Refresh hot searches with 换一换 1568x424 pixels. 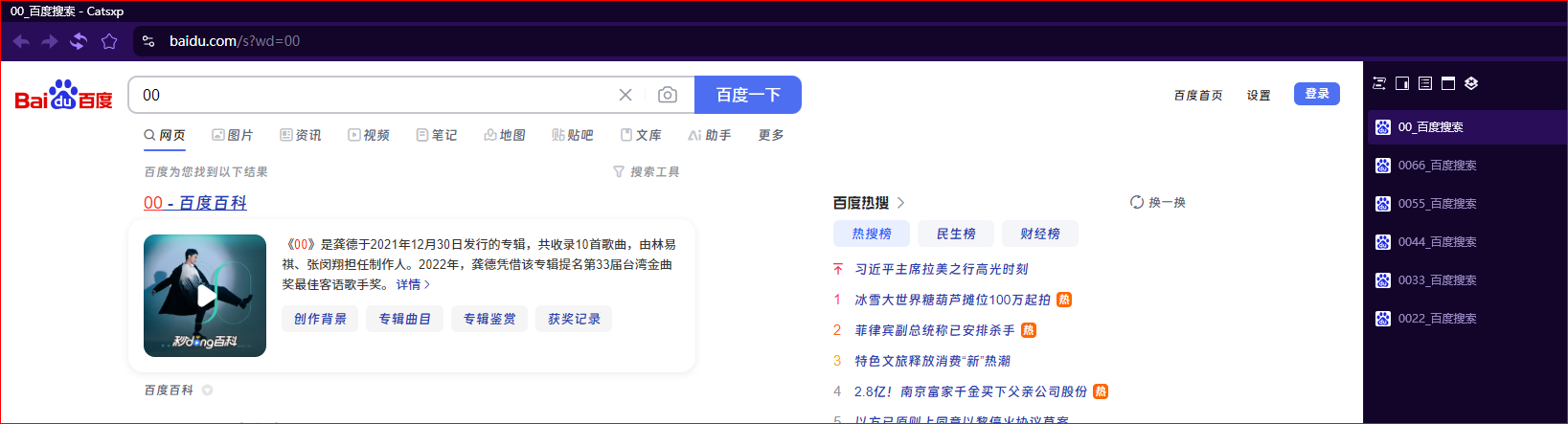1158,202
